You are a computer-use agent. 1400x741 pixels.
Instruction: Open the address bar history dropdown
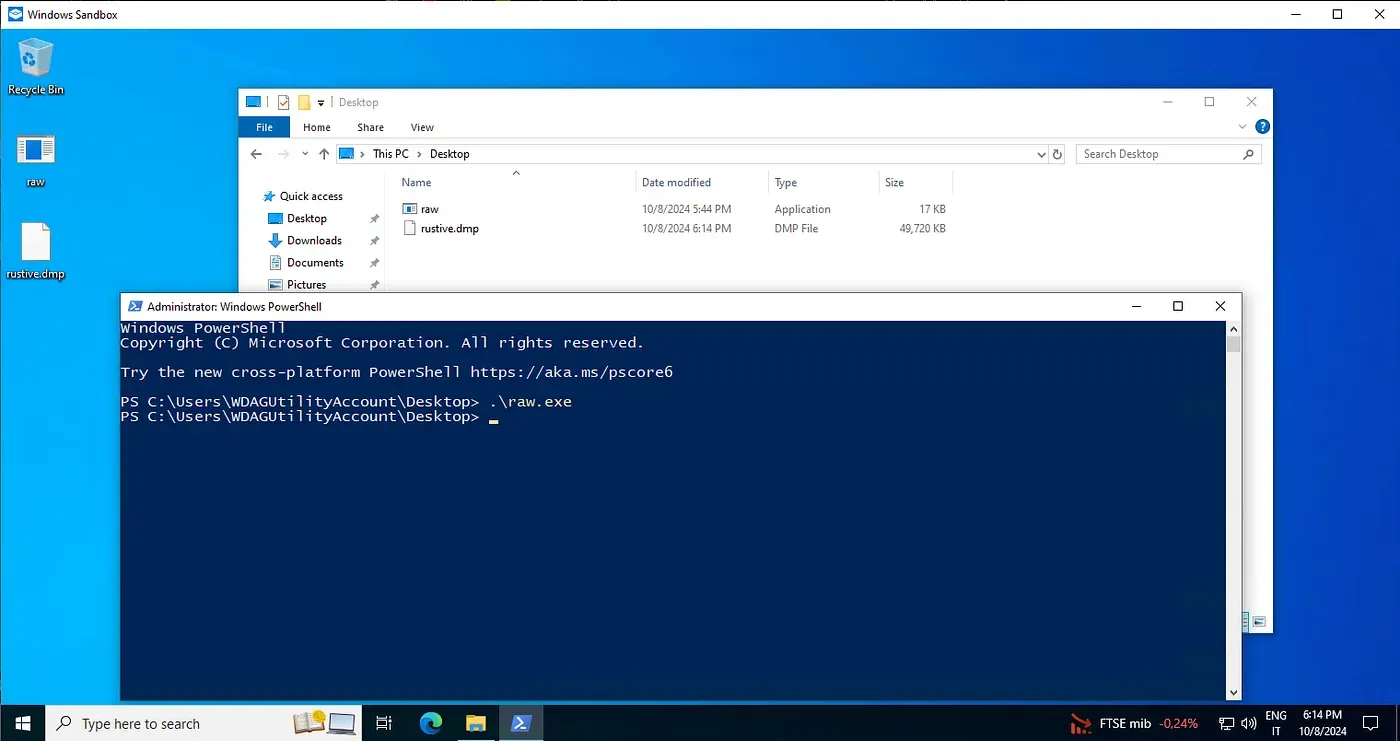1040,153
